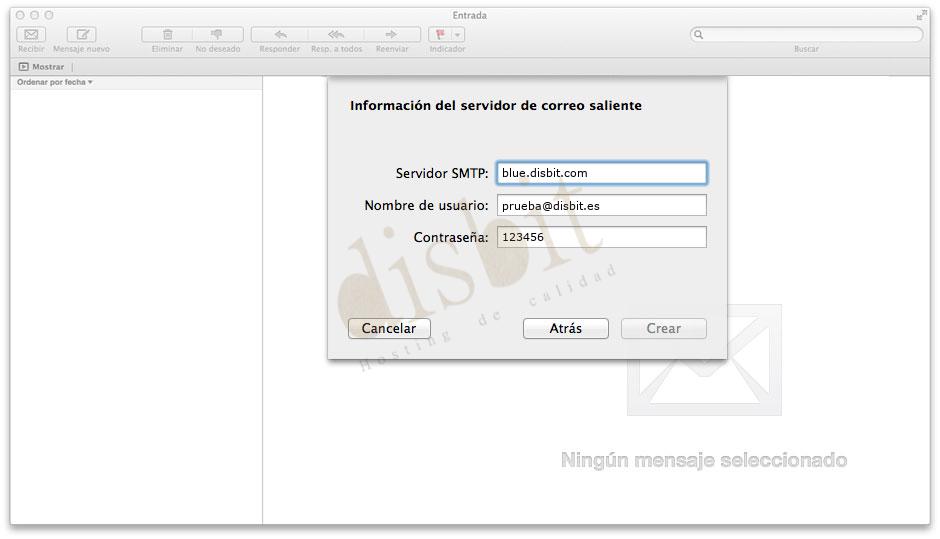Viewport: 940px width, 539px height.
Task: Enter full screen with the corner arrows
Action: (921, 15)
